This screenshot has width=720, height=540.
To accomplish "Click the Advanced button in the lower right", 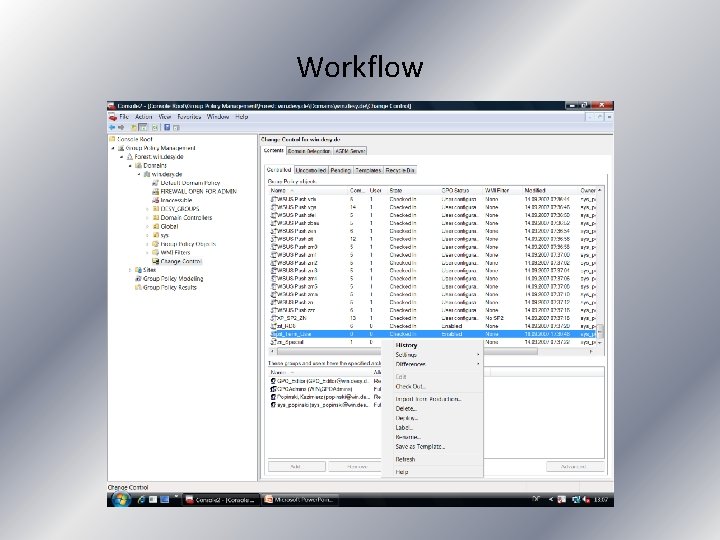I will [x=574, y=467].
